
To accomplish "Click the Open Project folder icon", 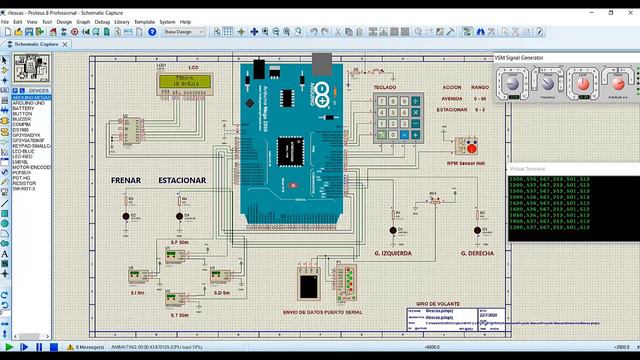I will click(18, 32).
